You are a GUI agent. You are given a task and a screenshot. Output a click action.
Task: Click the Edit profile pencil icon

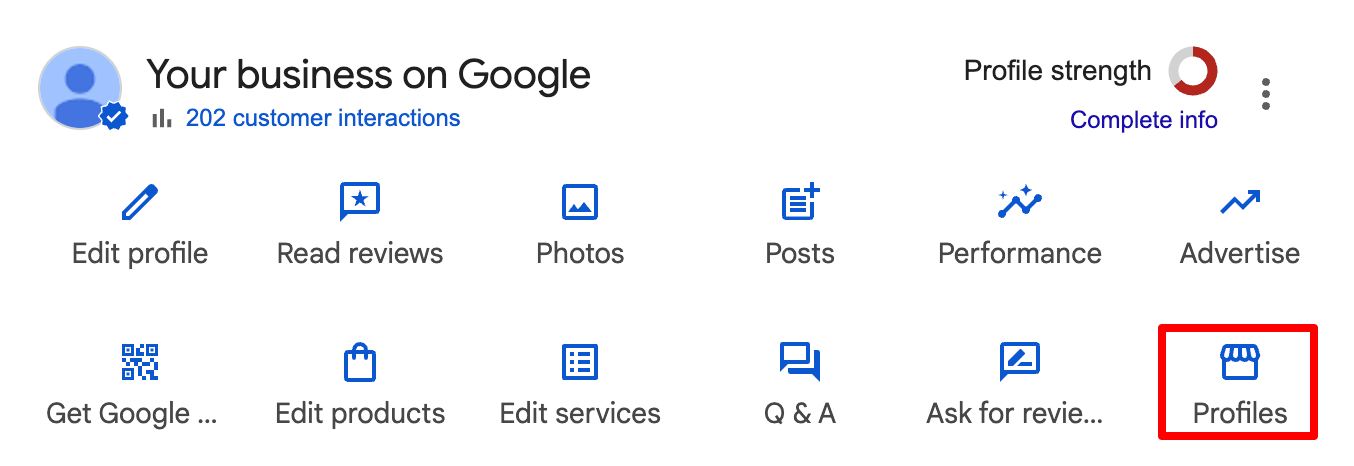(x=140, y=202)
